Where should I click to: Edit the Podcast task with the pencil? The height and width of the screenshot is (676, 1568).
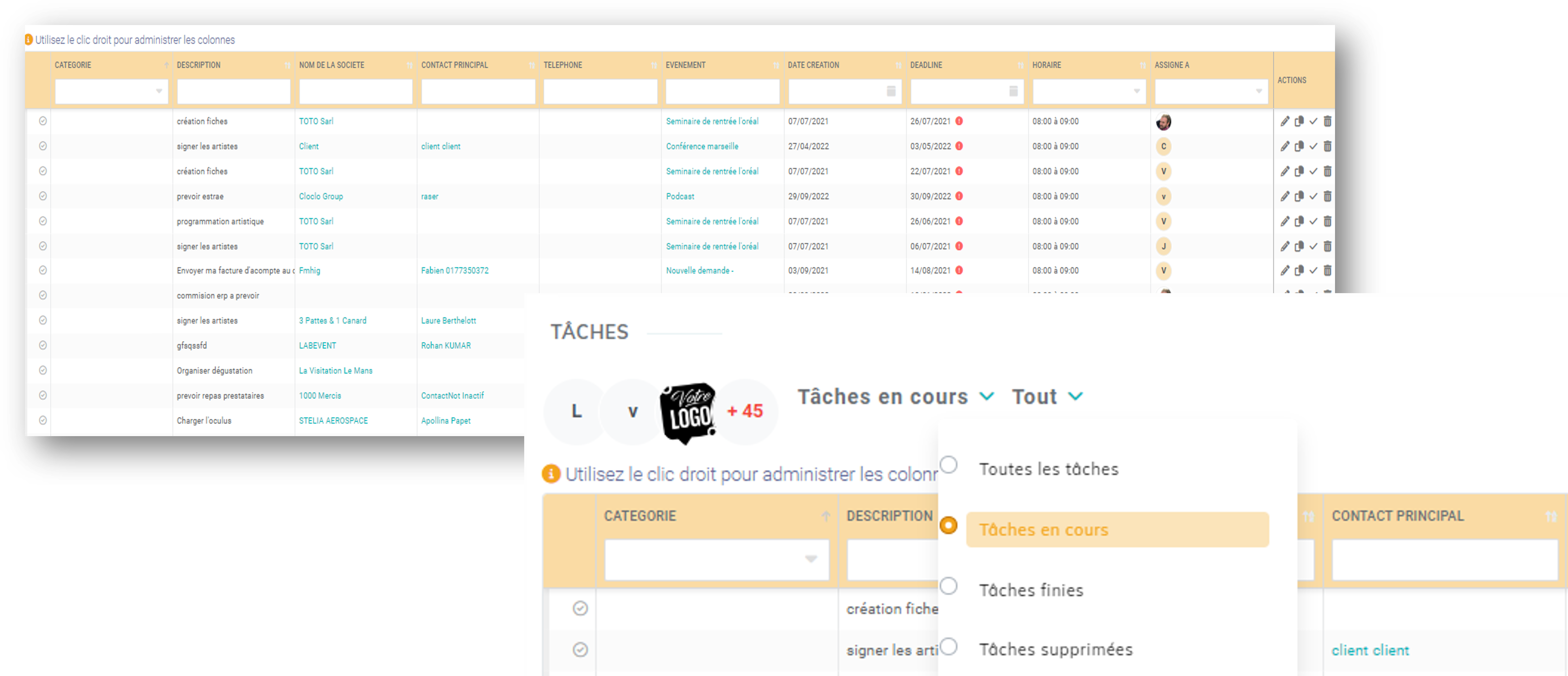click(x=1284, y=196)
